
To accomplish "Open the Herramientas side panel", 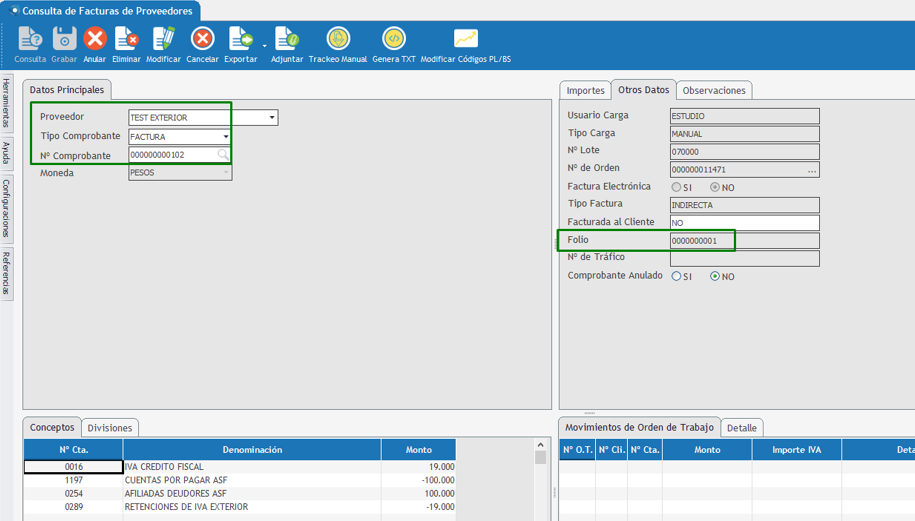I will point(6,103).
